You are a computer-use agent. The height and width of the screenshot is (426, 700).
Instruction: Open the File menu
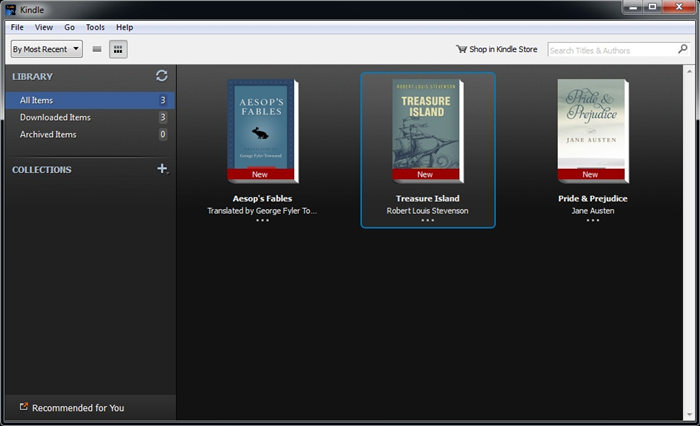[17, 27]
